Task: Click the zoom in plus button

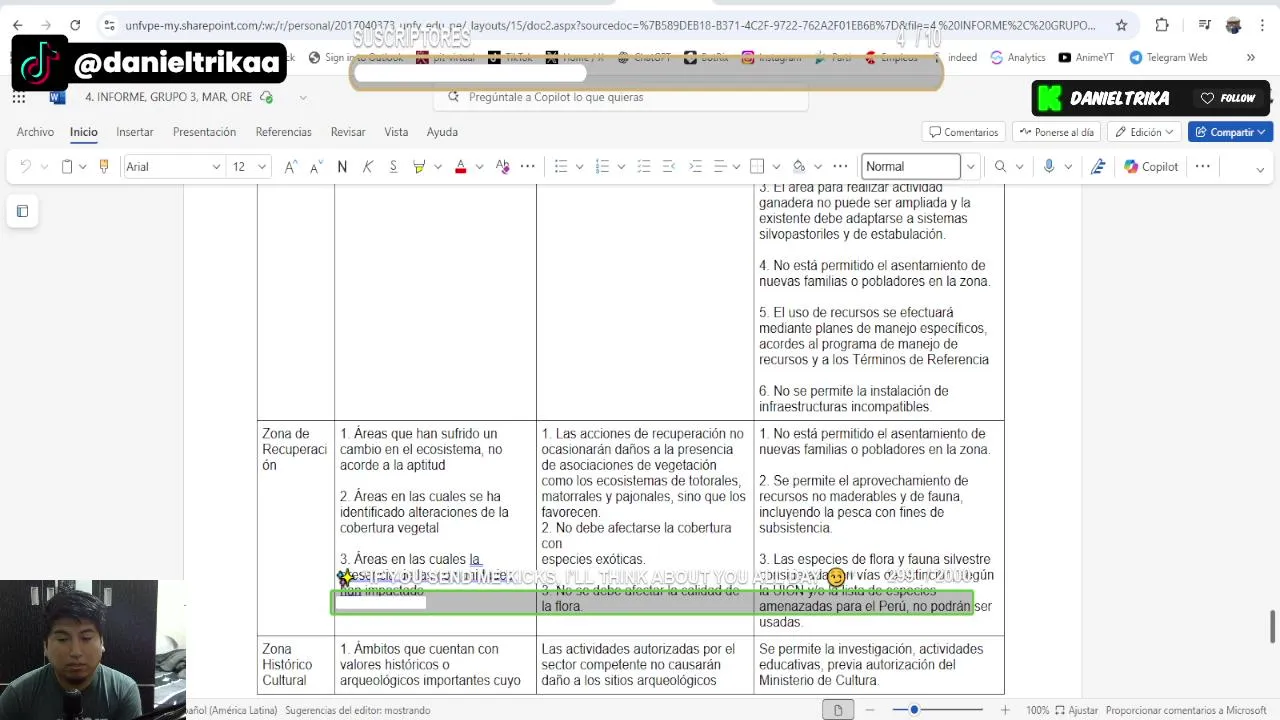Action: 1005,710
